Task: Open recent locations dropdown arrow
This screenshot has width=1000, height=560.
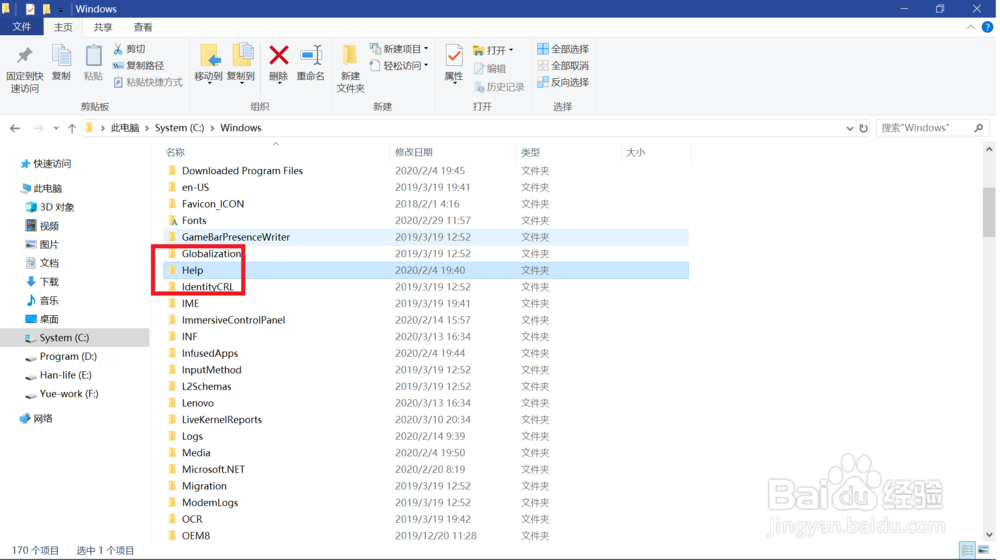Action: click(56, 128)
